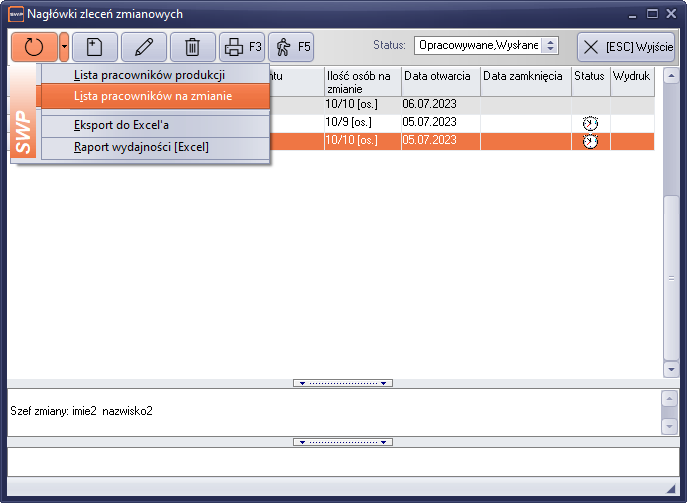
Task: Open 'Raport wydajności [Excel]' menu item
Action: 141,147
